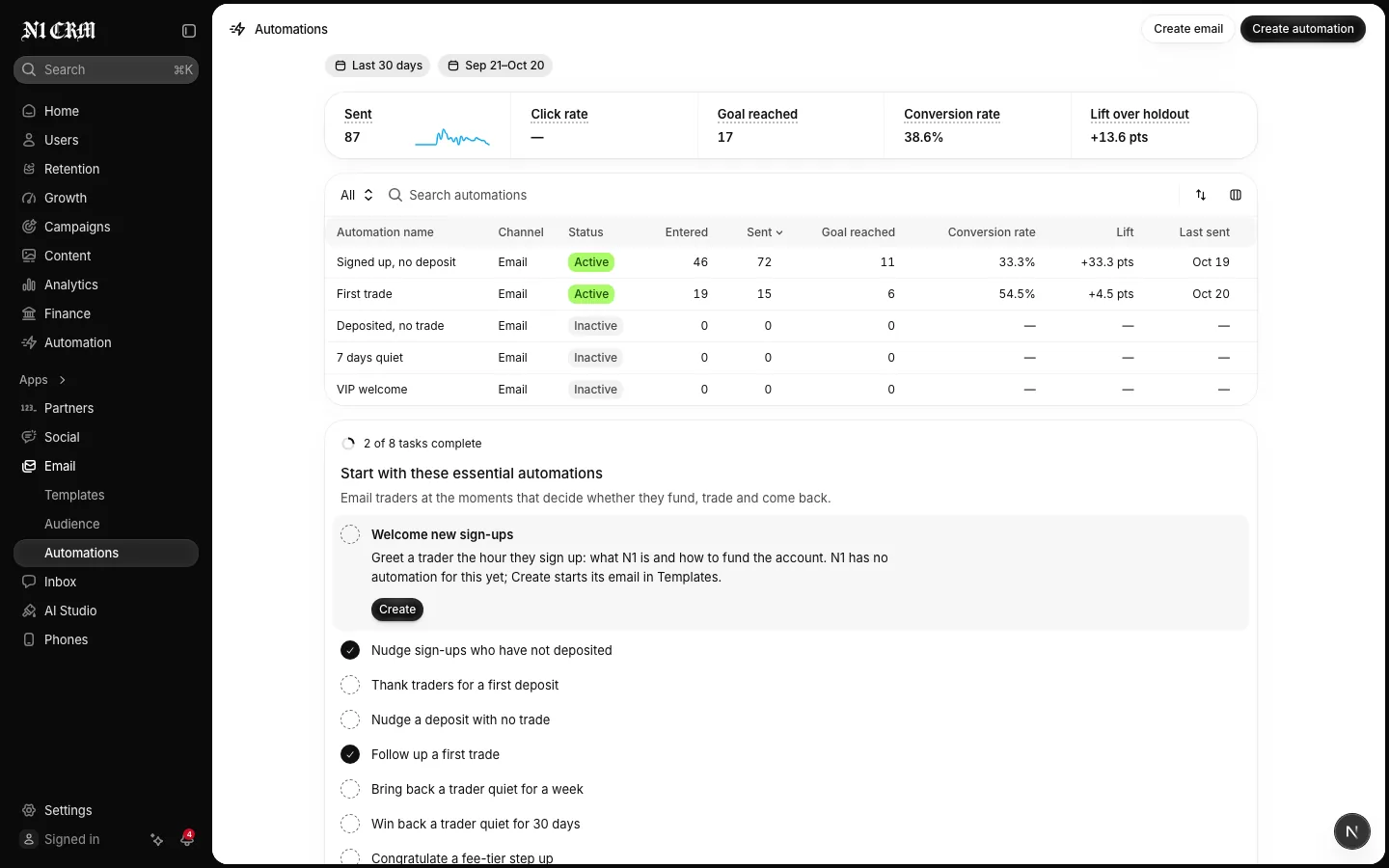This screenshot has height=868, width=1389.
Task: Uncheck Nudge sign-ups who have not deposited
Action: coord(350,650)
